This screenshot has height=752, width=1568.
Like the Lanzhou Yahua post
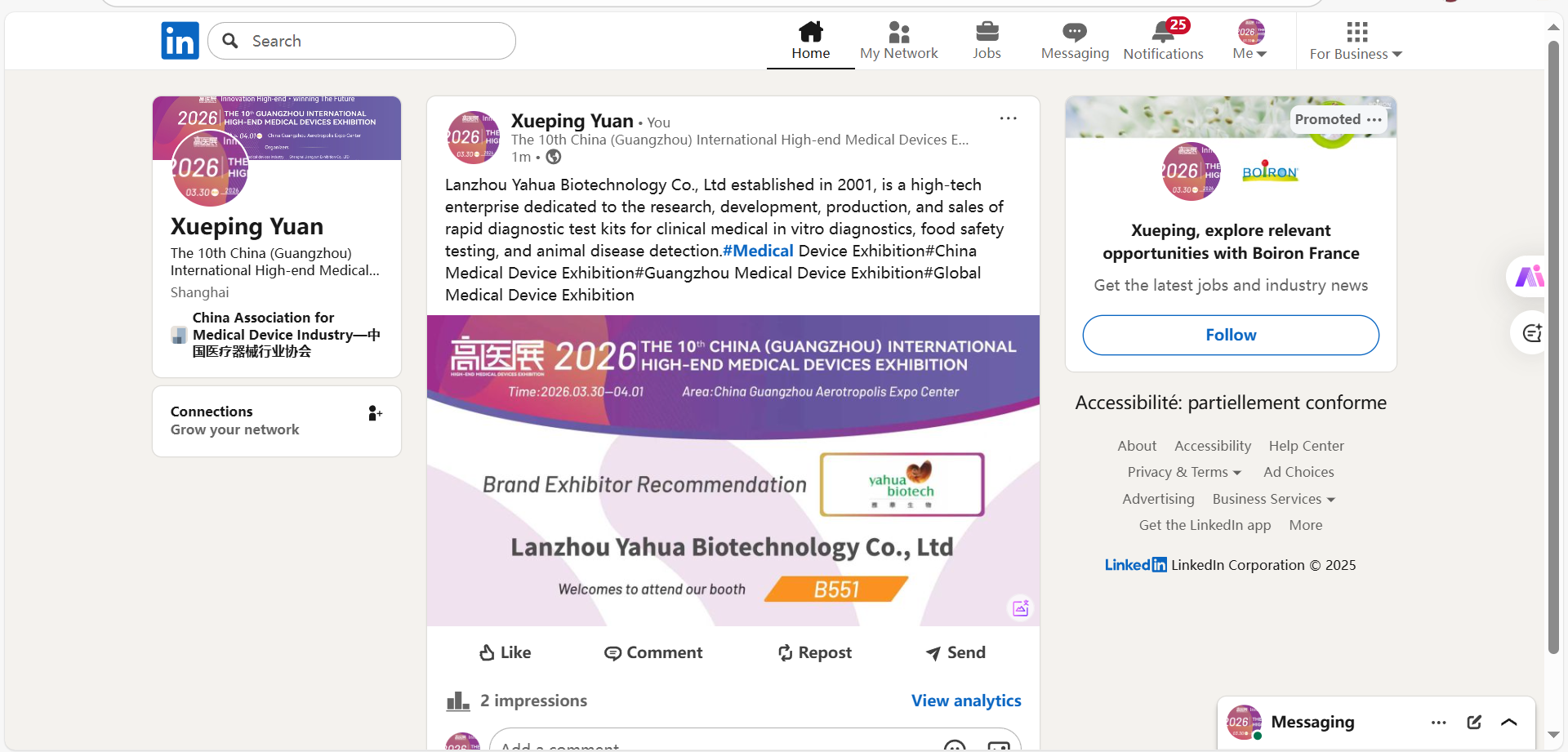[x=505, y=652]
